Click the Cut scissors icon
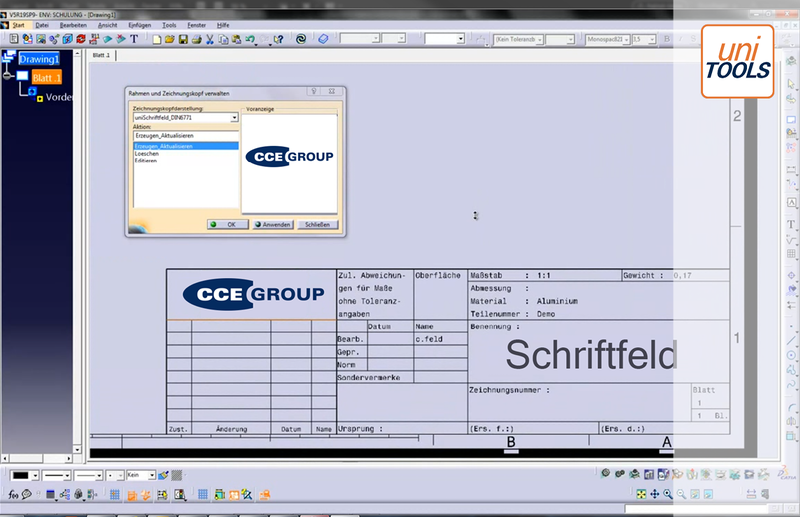 (x=210, y=39)
